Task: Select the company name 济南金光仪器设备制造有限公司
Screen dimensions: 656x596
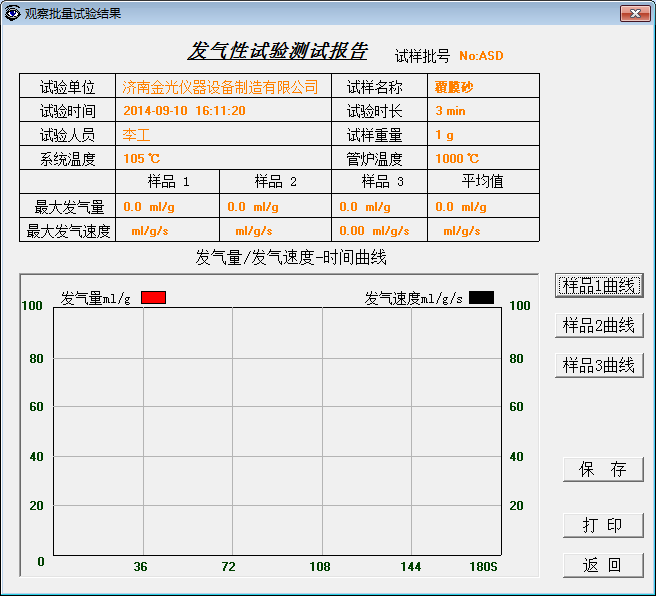Action: tap(220, 87)
